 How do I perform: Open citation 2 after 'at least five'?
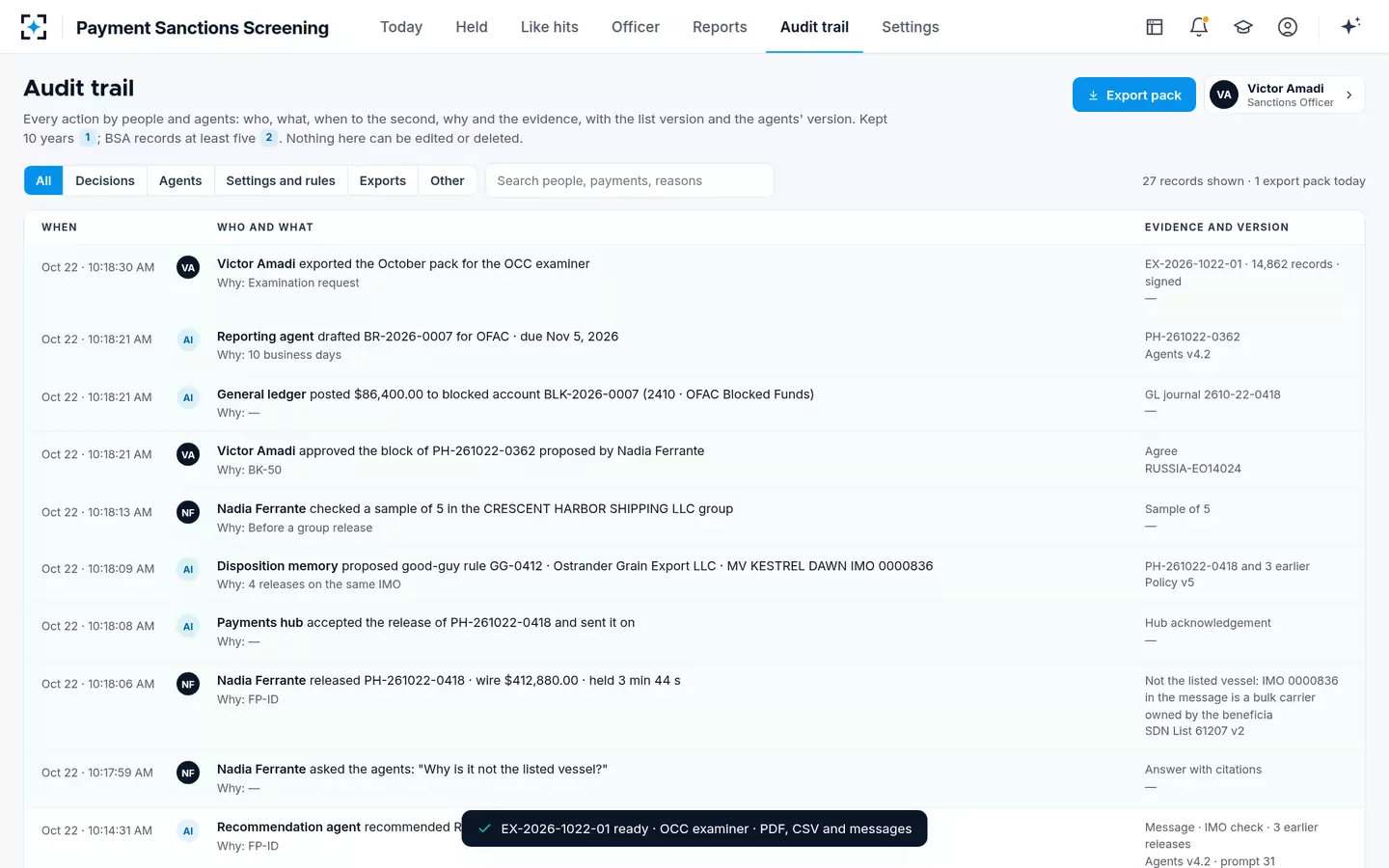pyautogui.click(x=269, y=138)
